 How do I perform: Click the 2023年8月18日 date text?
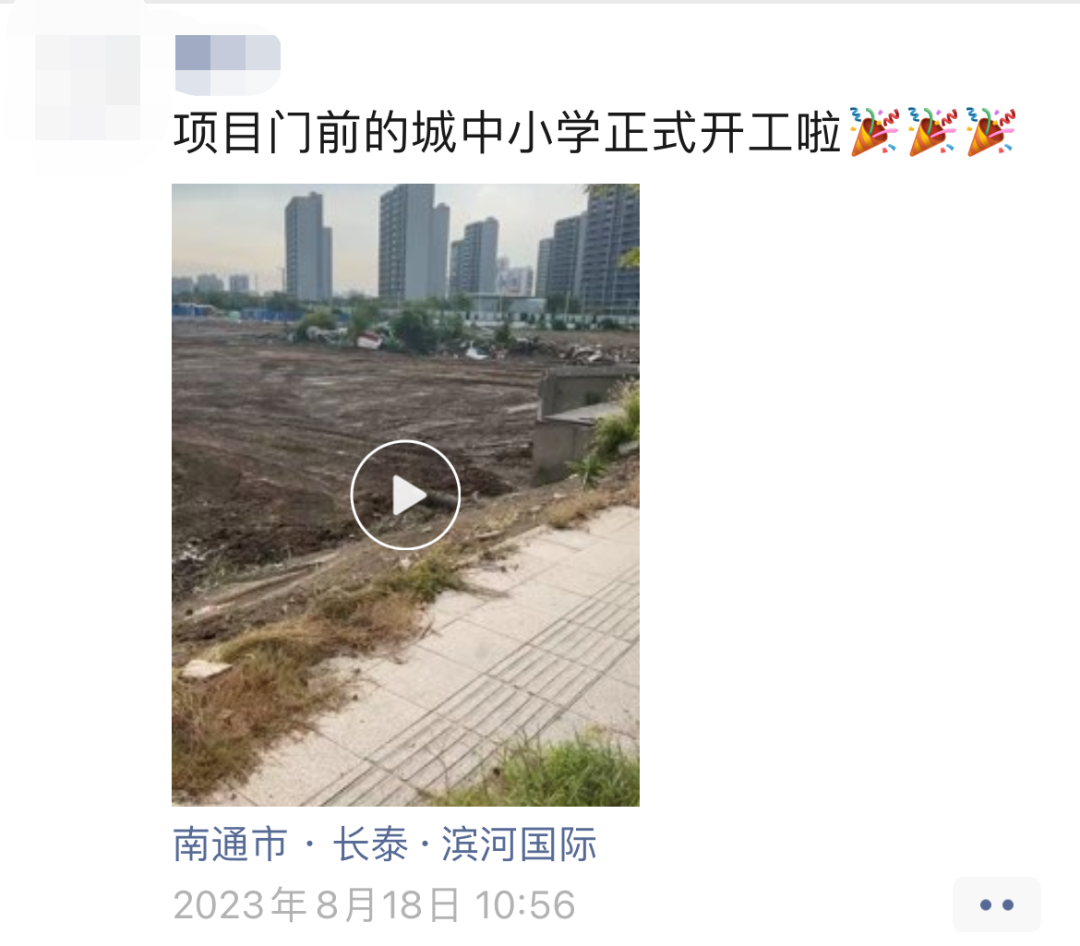(316, 905)
